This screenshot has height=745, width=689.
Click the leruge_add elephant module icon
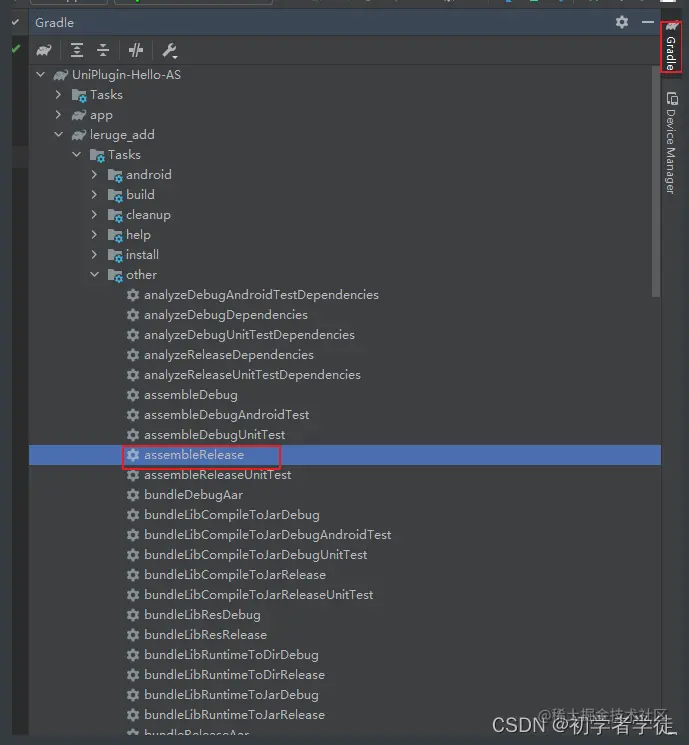point(79,135)
